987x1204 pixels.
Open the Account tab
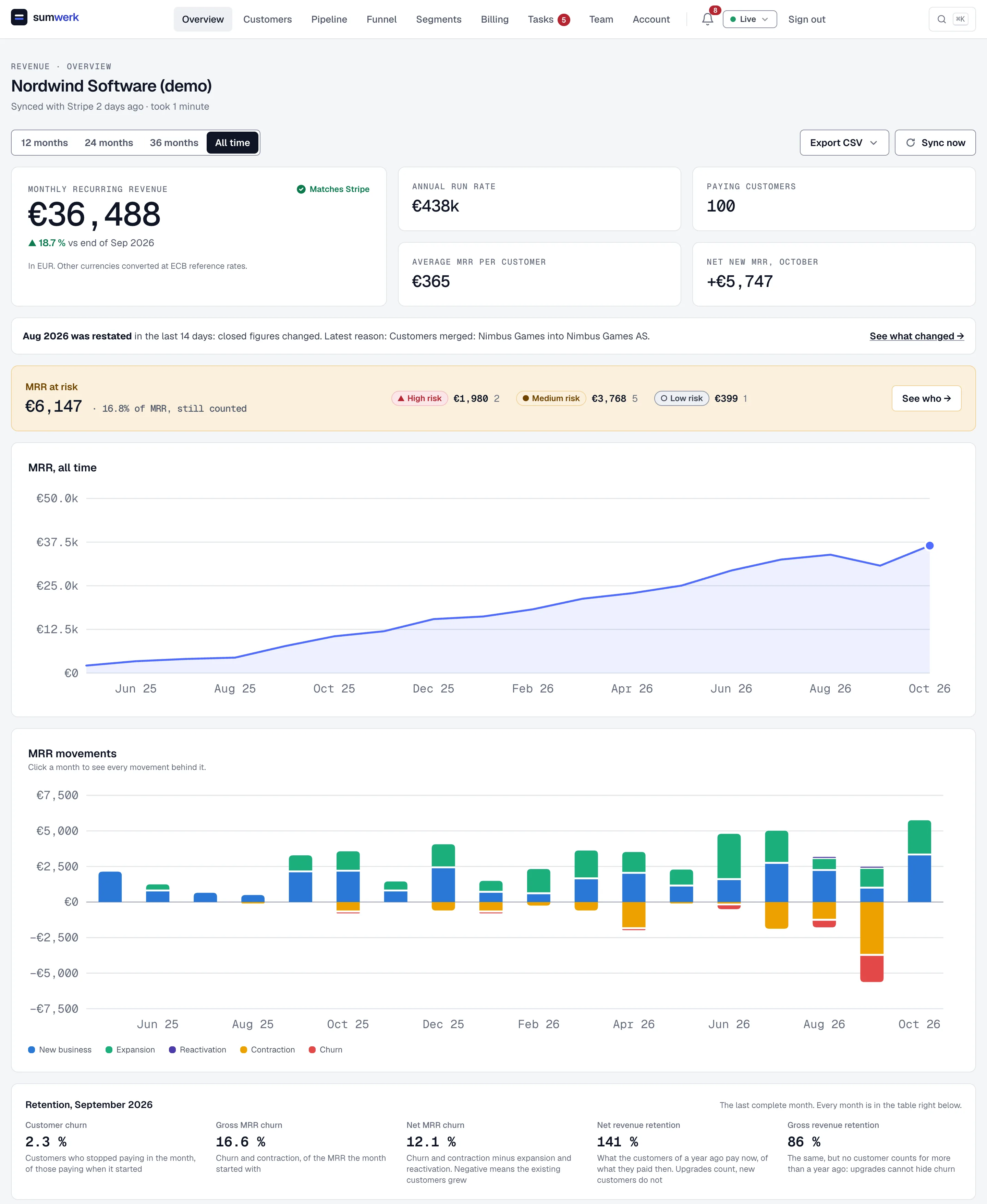[x=651, y=19]
